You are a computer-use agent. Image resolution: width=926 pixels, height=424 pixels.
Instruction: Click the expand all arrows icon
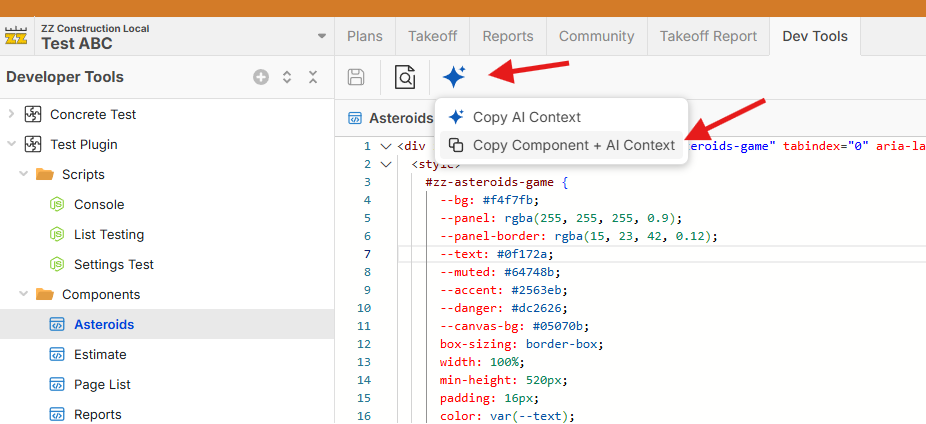pos(287,77)
